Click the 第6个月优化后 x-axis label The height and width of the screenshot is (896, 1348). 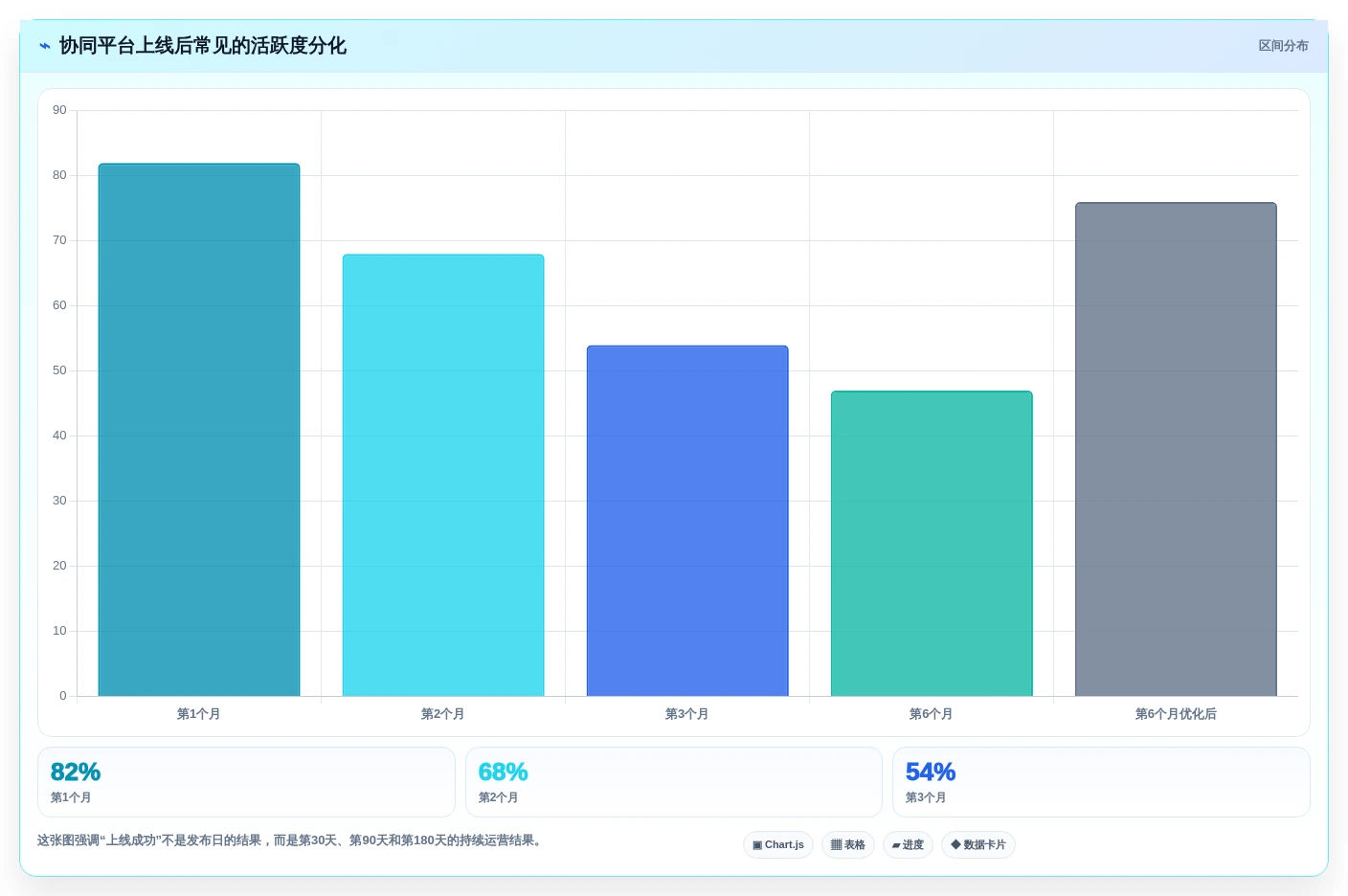[x=1176, y=714]
